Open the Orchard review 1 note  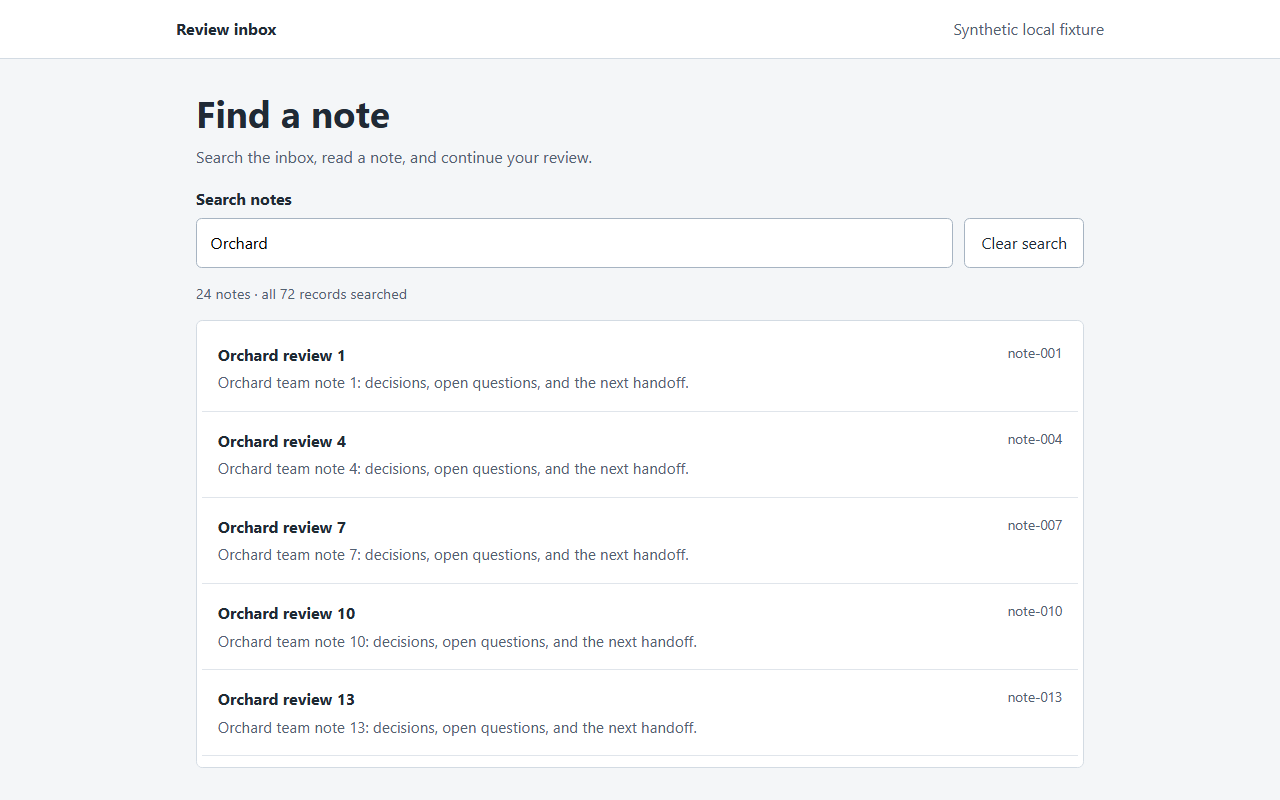[640, 369]
